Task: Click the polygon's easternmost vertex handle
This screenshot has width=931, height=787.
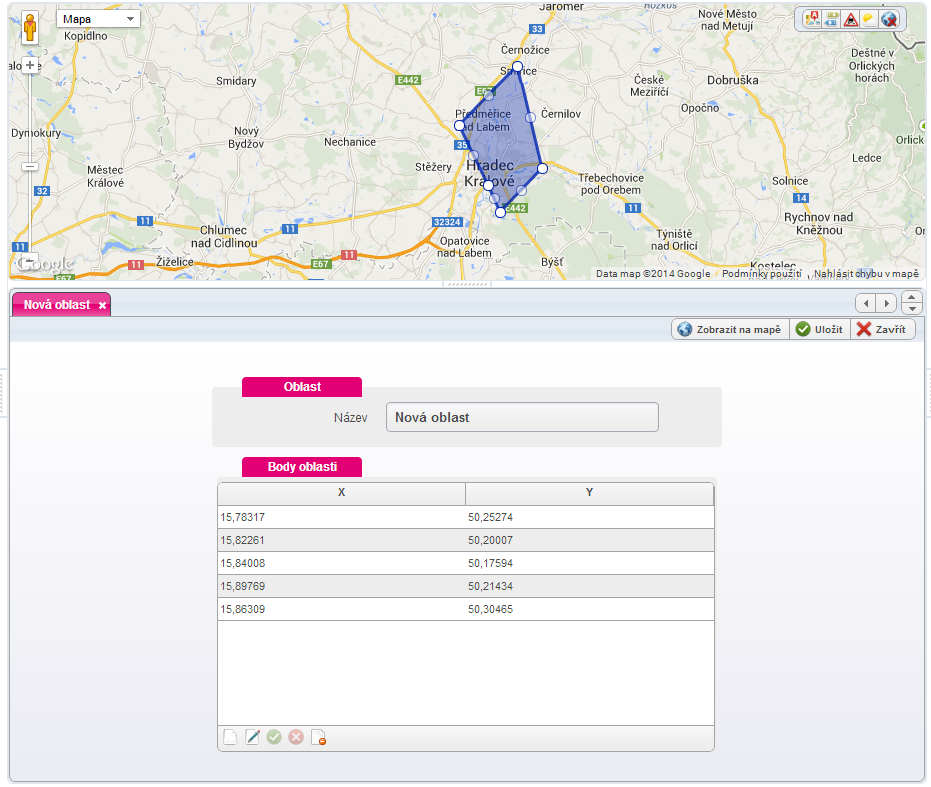Action: [x=542, y=169]
